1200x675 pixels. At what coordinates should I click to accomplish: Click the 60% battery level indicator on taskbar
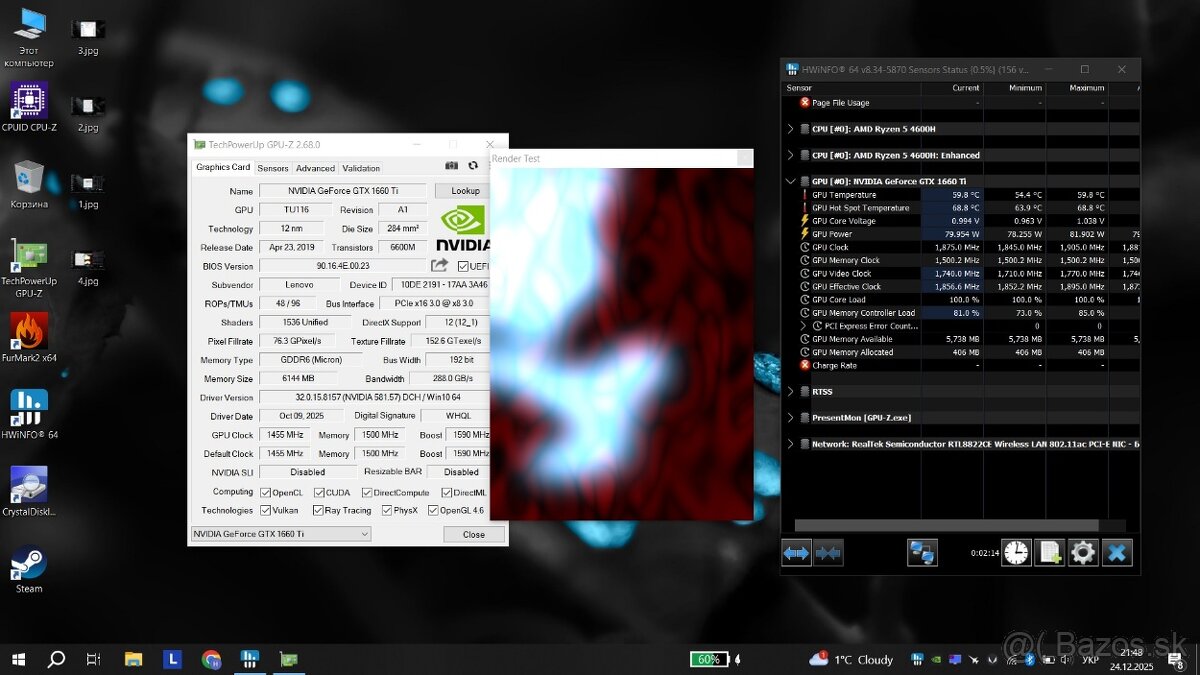click(711, 659)
